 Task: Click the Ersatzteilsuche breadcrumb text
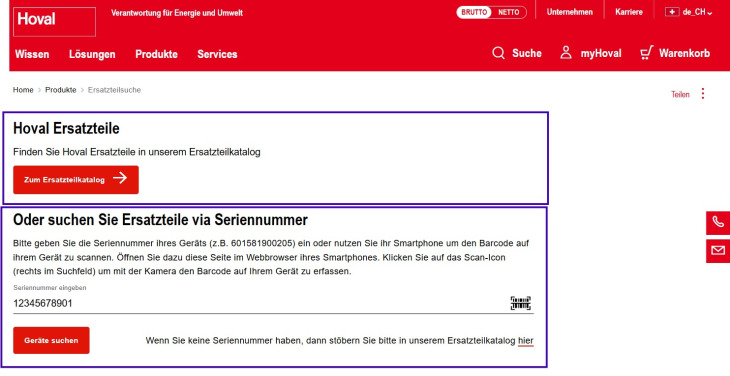tap(114, 90)
